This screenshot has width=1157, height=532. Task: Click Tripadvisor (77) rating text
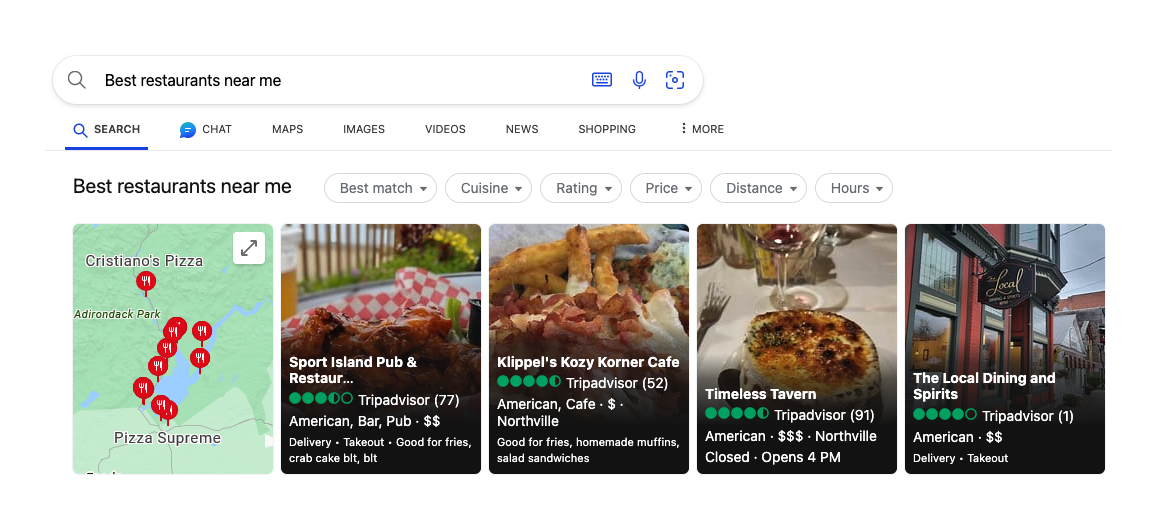409,400
